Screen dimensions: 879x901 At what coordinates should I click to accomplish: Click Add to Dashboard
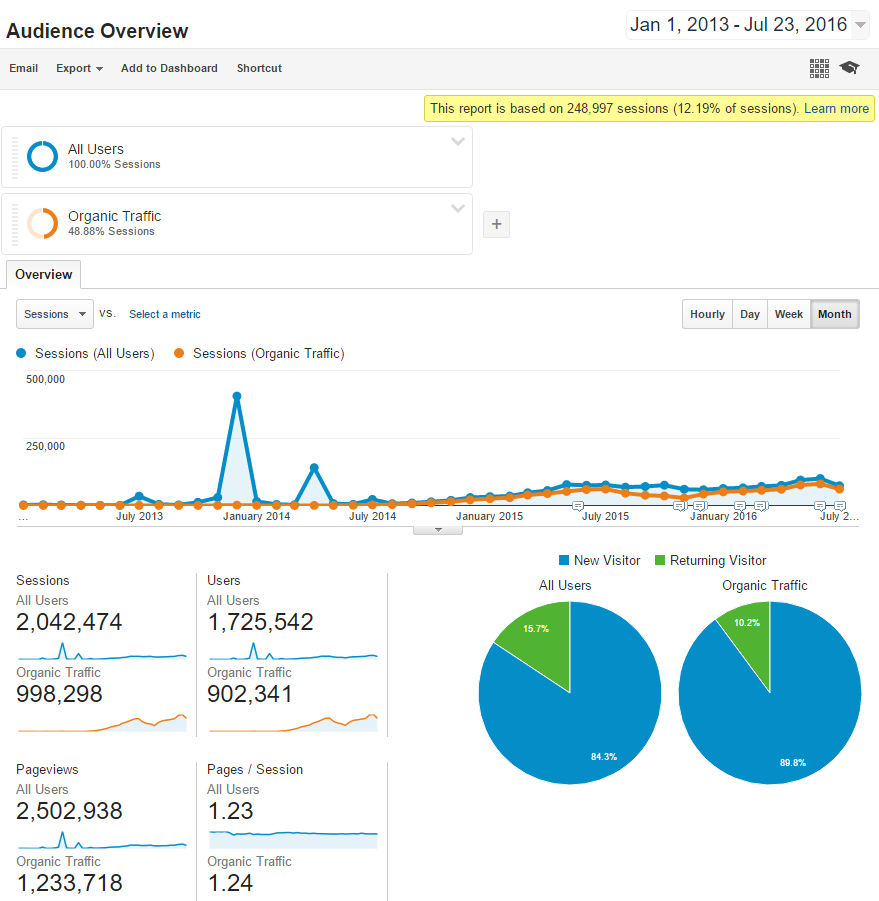click(x=169, y=68)
